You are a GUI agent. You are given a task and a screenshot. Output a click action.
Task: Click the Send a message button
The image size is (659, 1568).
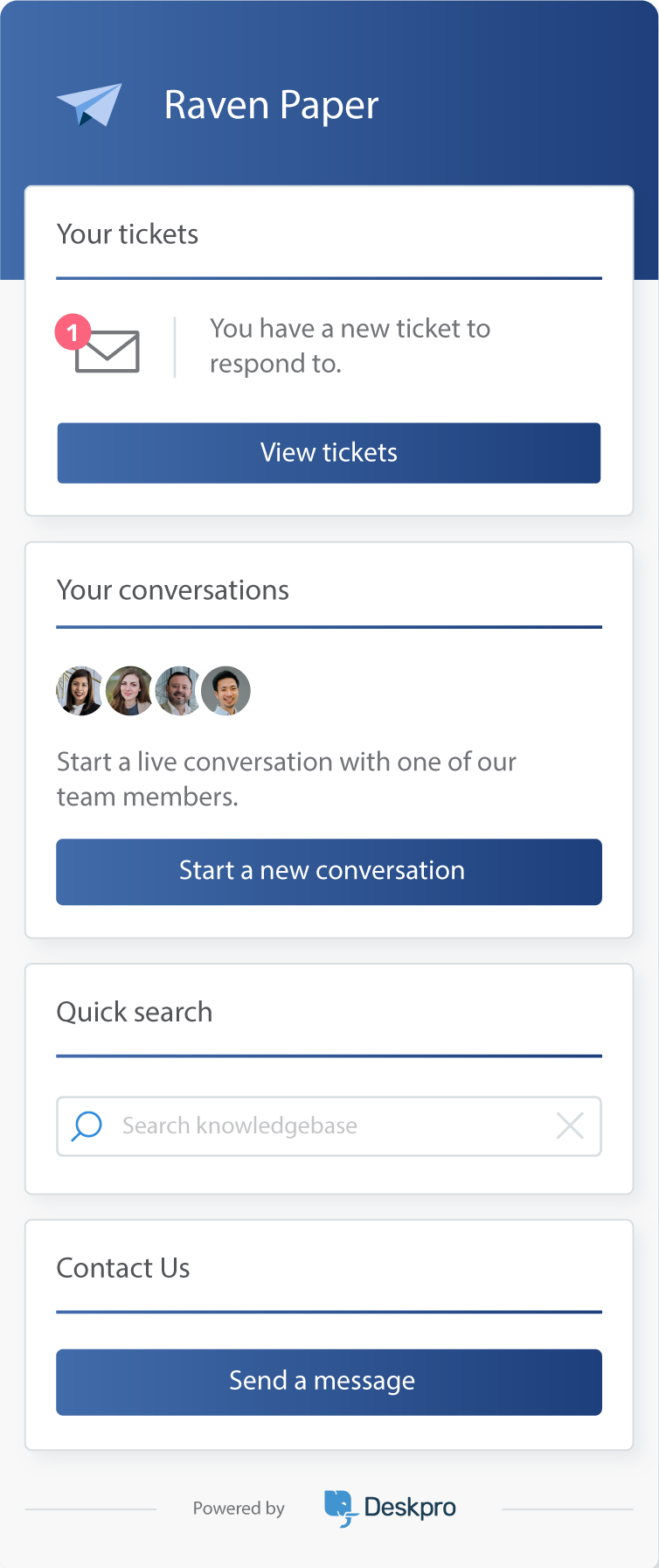329,1382
